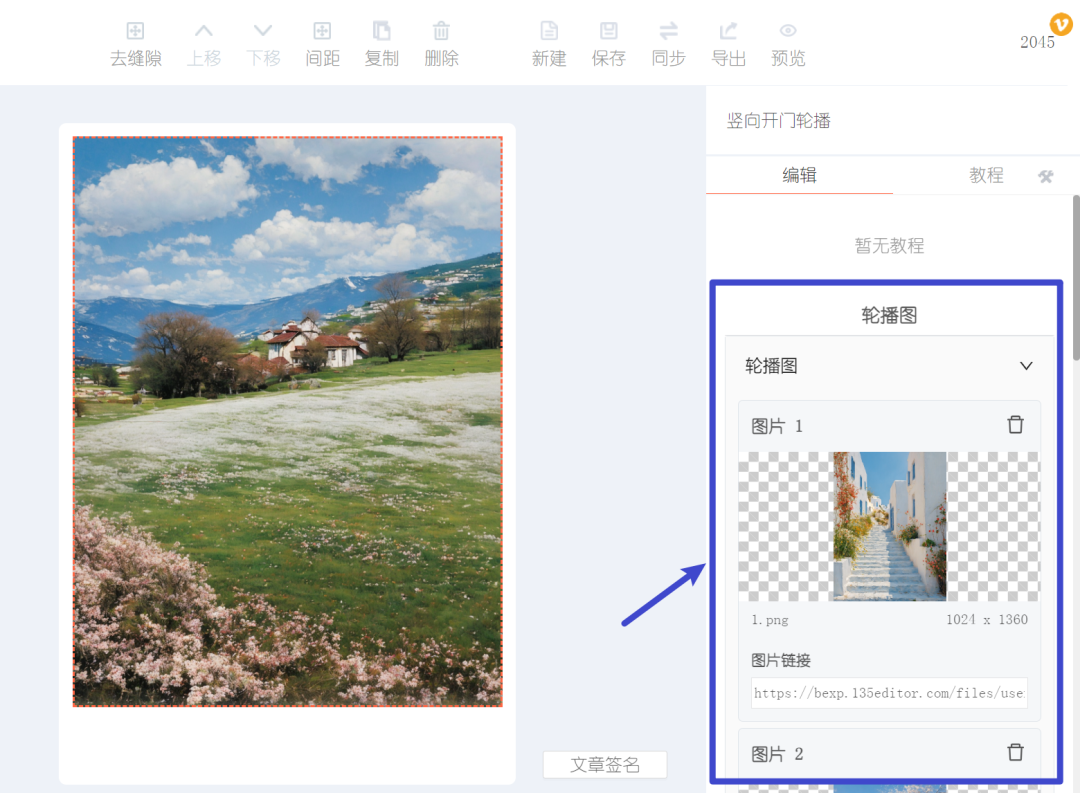Move element up with 上移
This screenshot has height=793, width=1080.
pos(204,45)
